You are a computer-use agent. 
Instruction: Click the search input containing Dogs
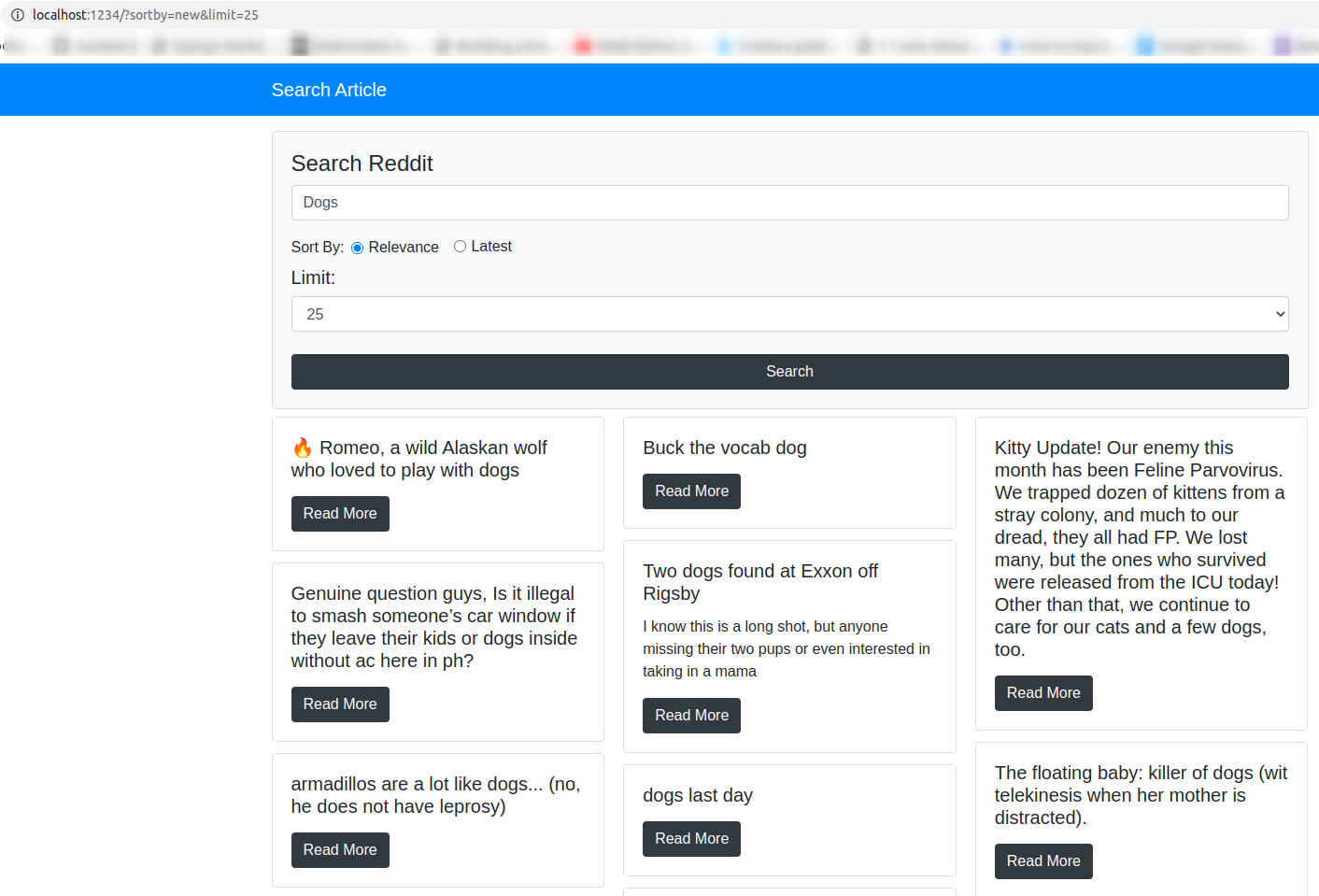tap(789, 202)
